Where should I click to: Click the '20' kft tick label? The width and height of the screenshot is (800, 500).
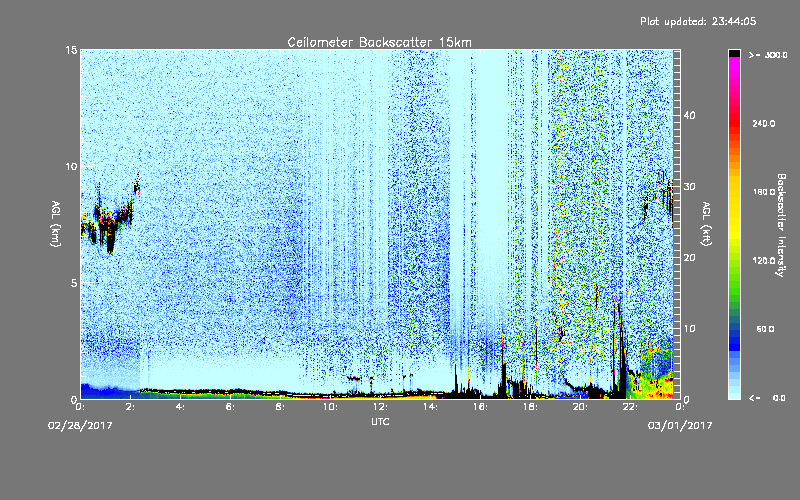(x=689, y=258)
